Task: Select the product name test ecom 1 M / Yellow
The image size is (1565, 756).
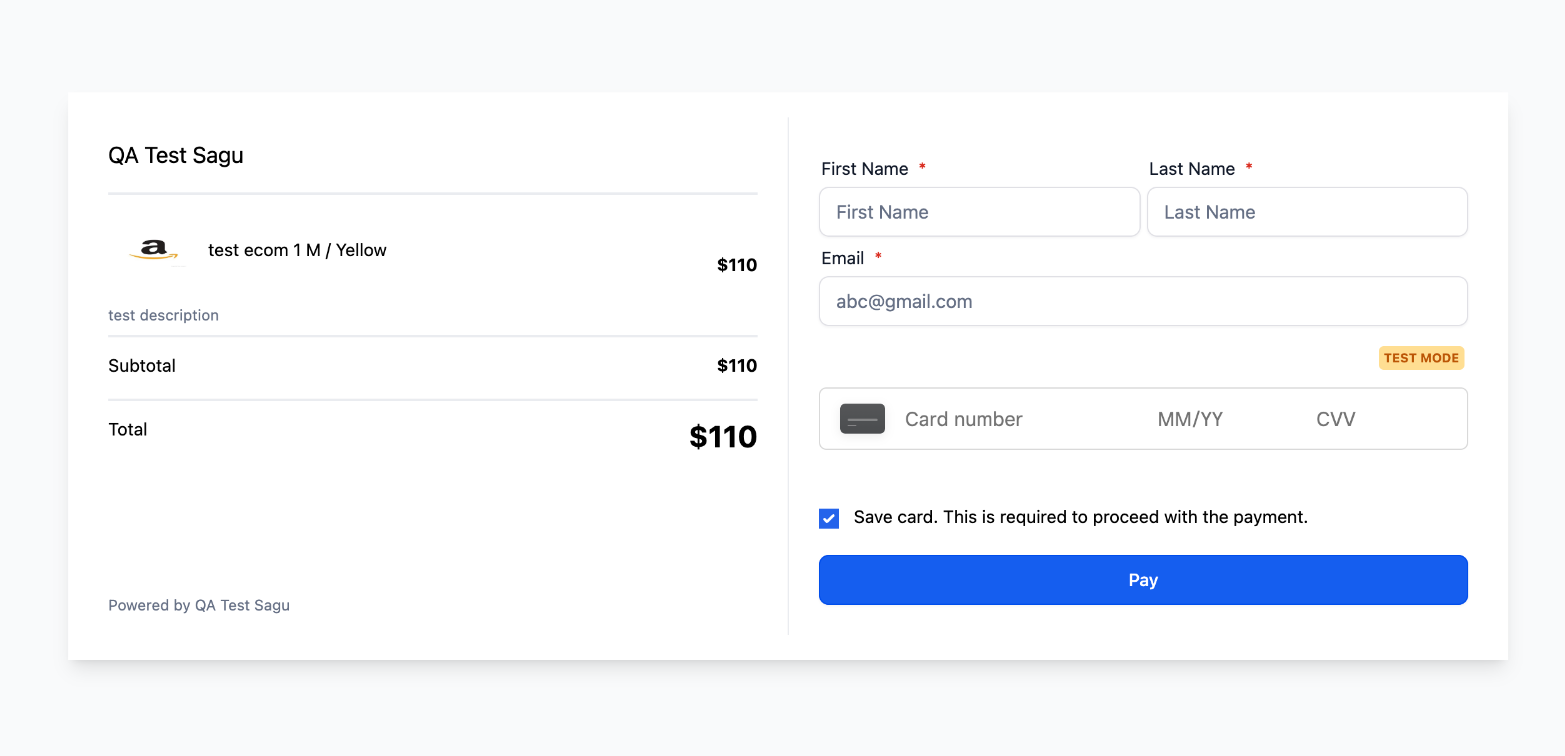Action: (297, 250)
